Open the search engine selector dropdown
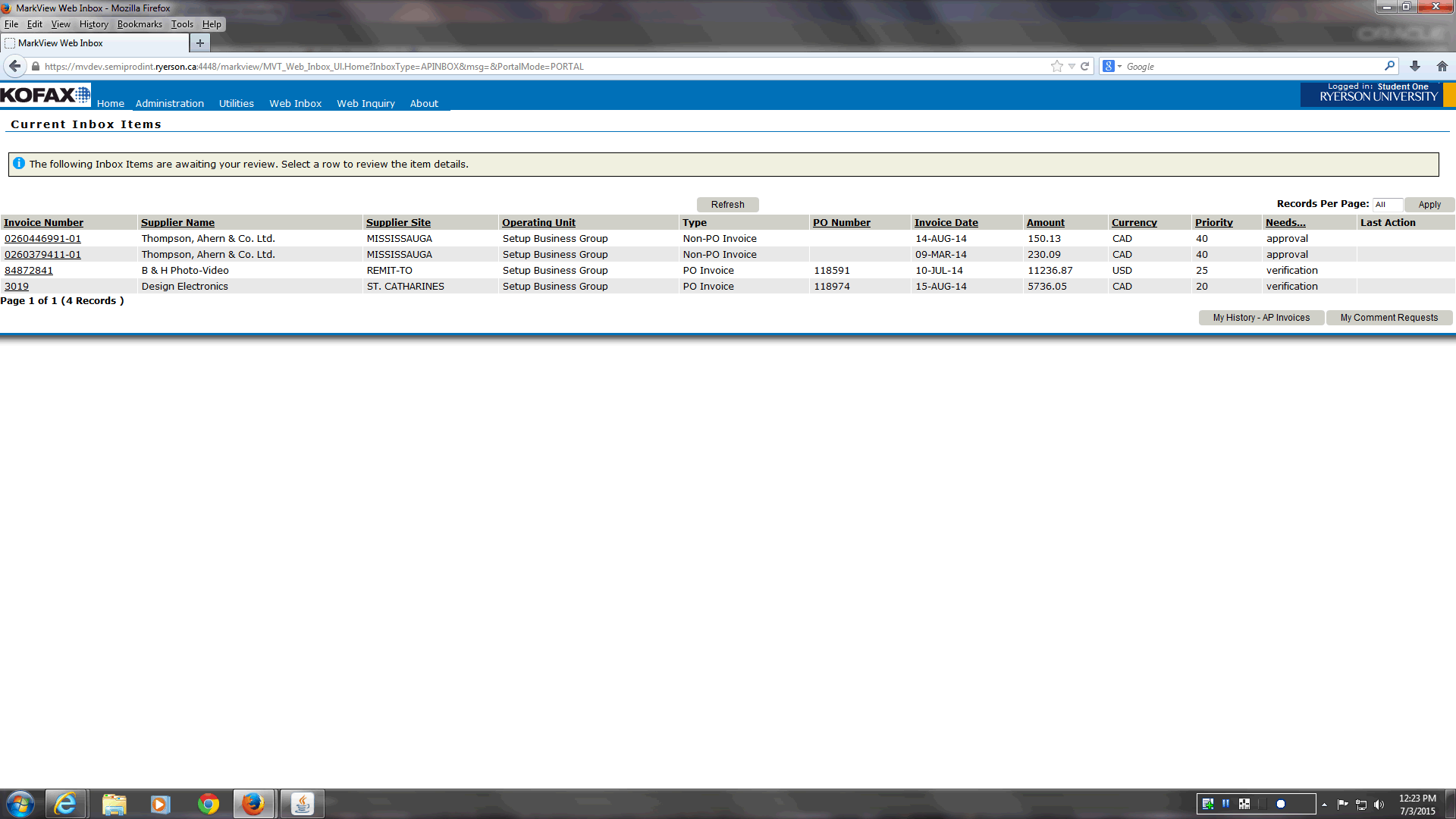The image size is (1456, 819). [1112, 66]
